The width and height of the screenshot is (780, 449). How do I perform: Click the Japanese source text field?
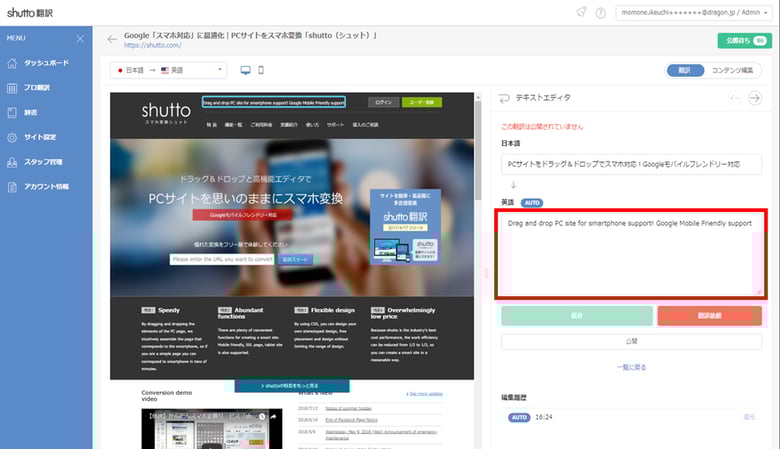click(x=631, y=164)
